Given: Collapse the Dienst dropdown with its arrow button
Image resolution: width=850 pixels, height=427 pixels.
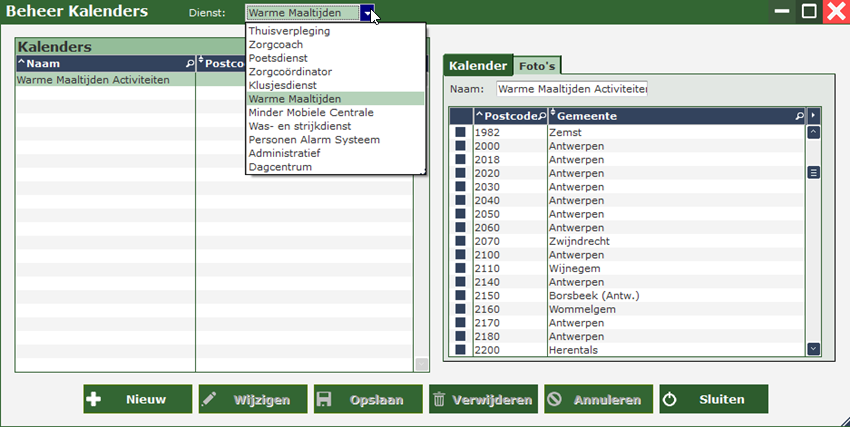Looking at the screenshot, I should click(369, 13).
